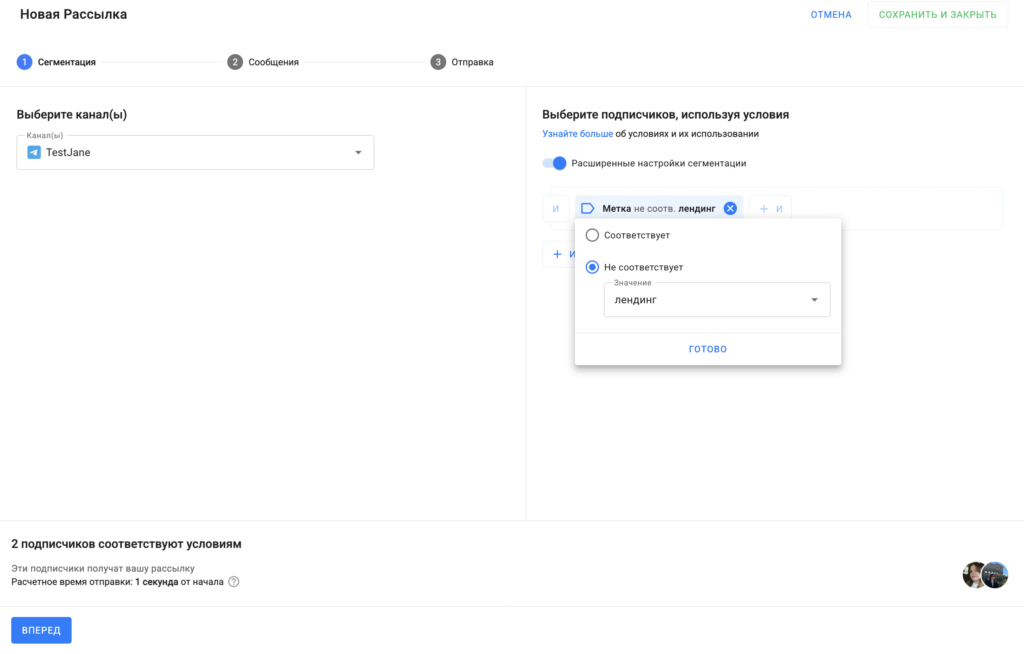
Task: Click the ВПЕРЕД button
Action: pos(41,630)
